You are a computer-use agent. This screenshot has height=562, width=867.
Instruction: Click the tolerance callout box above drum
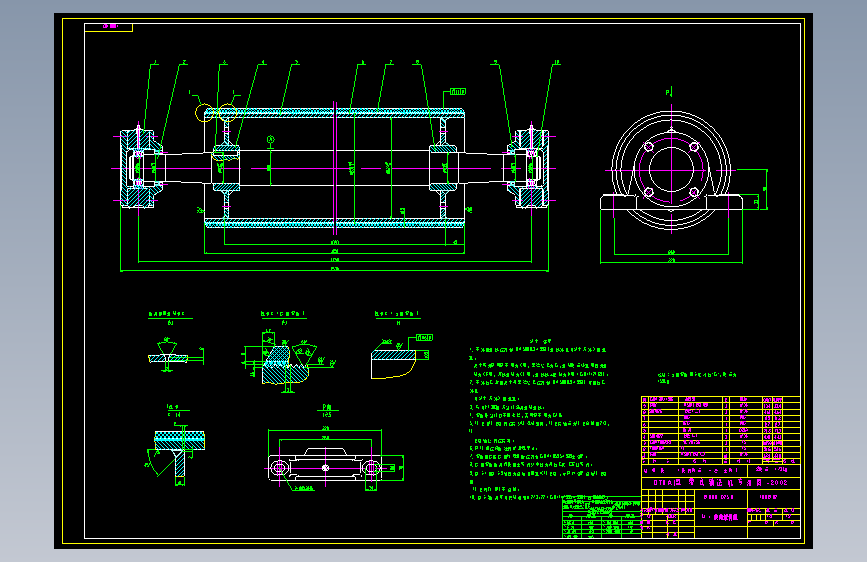(457, 92)
